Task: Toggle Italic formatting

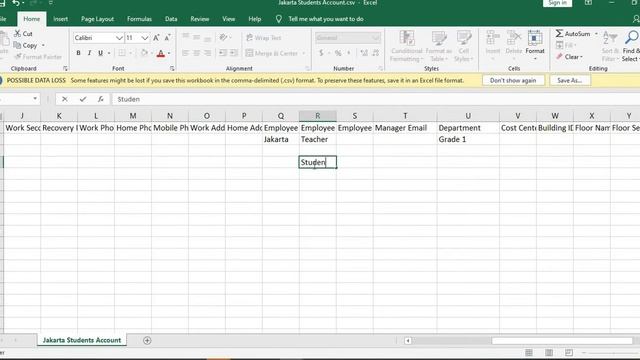Action: click(x=89, y=53)
